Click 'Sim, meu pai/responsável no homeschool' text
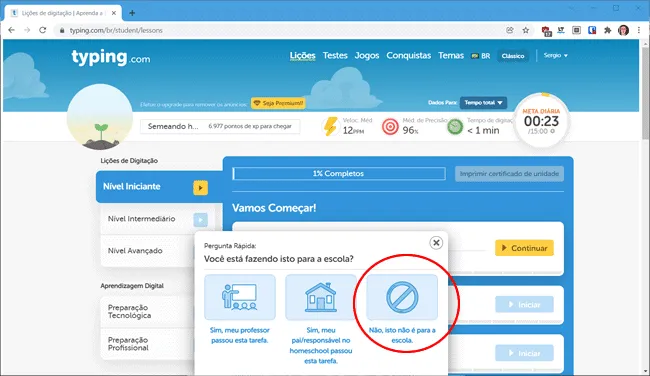 (320, 345)
